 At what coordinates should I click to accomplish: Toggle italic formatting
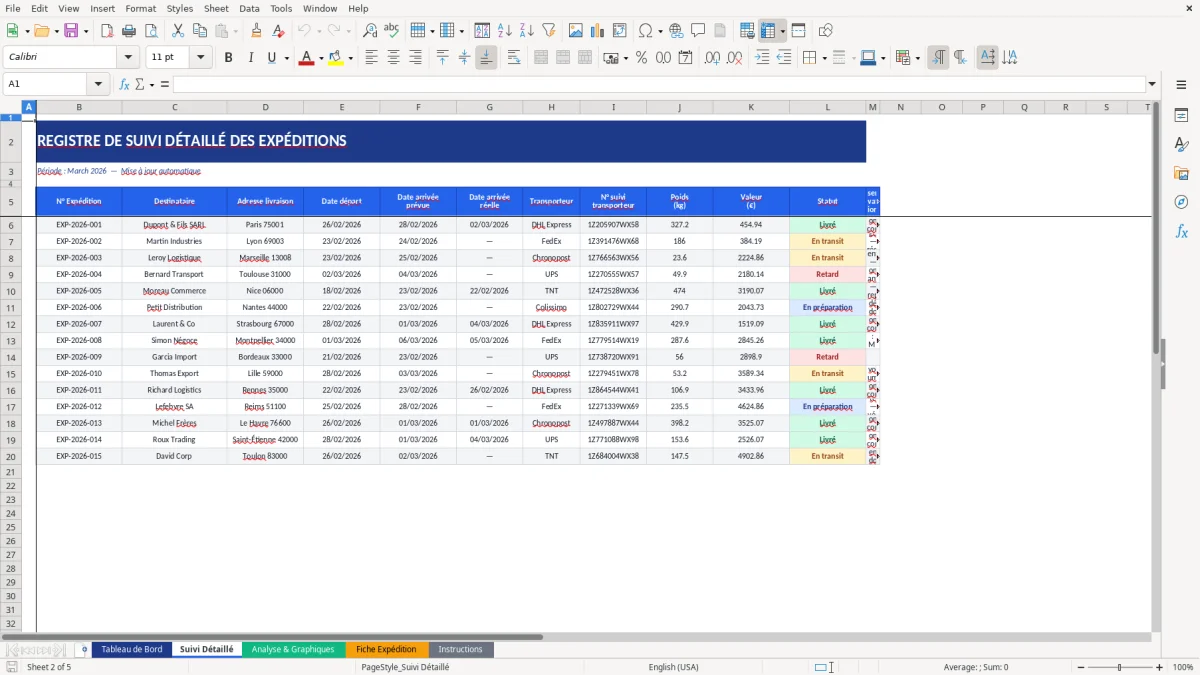(x=250, y=58)
